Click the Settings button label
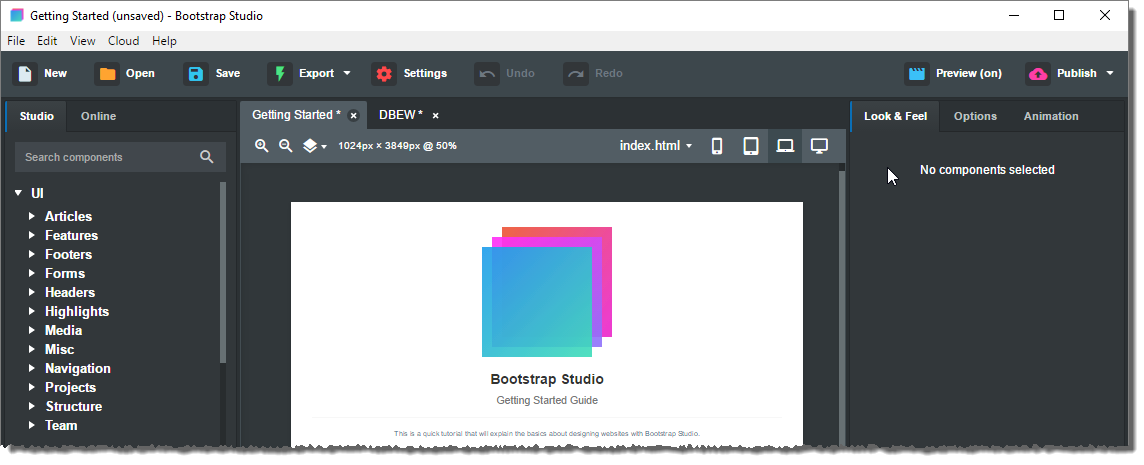1144x465 pixels. pos(425,74)
